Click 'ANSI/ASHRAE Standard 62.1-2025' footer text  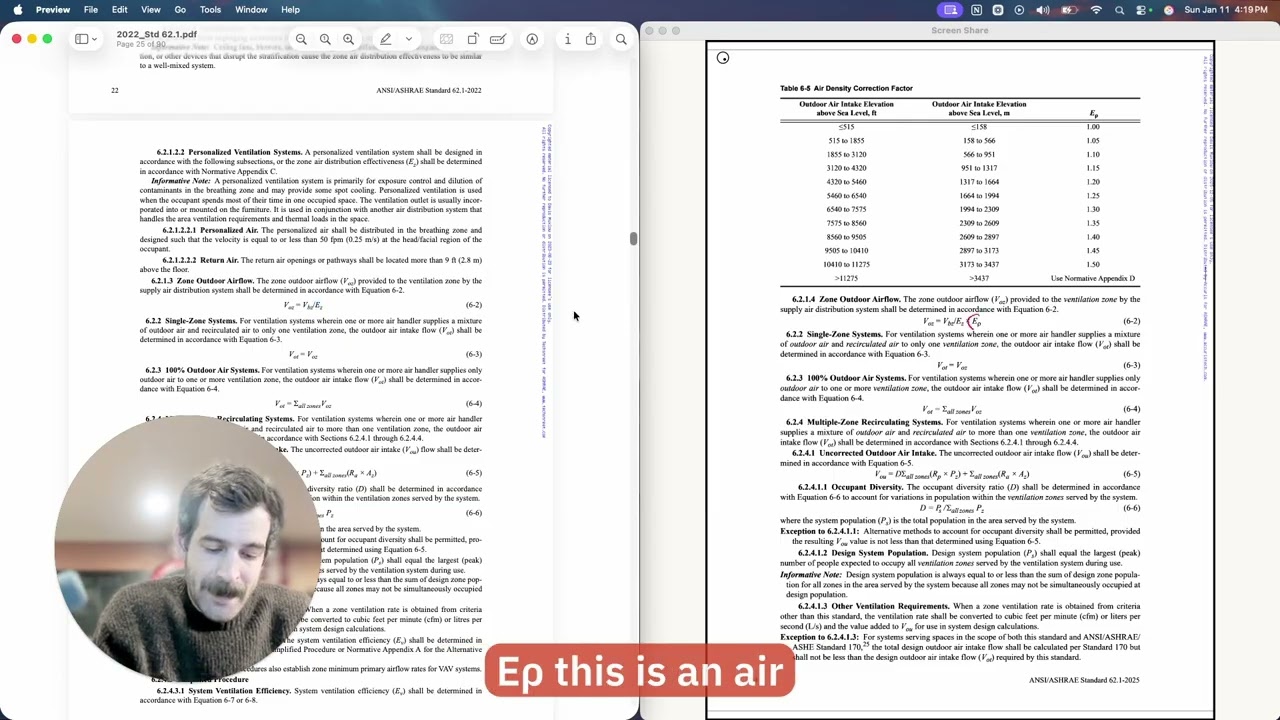pos(1084,681)
